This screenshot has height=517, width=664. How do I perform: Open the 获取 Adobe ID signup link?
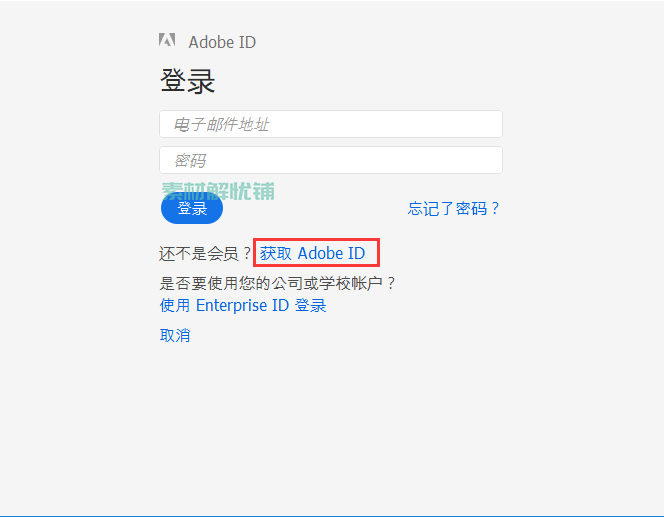click(313, 253)
